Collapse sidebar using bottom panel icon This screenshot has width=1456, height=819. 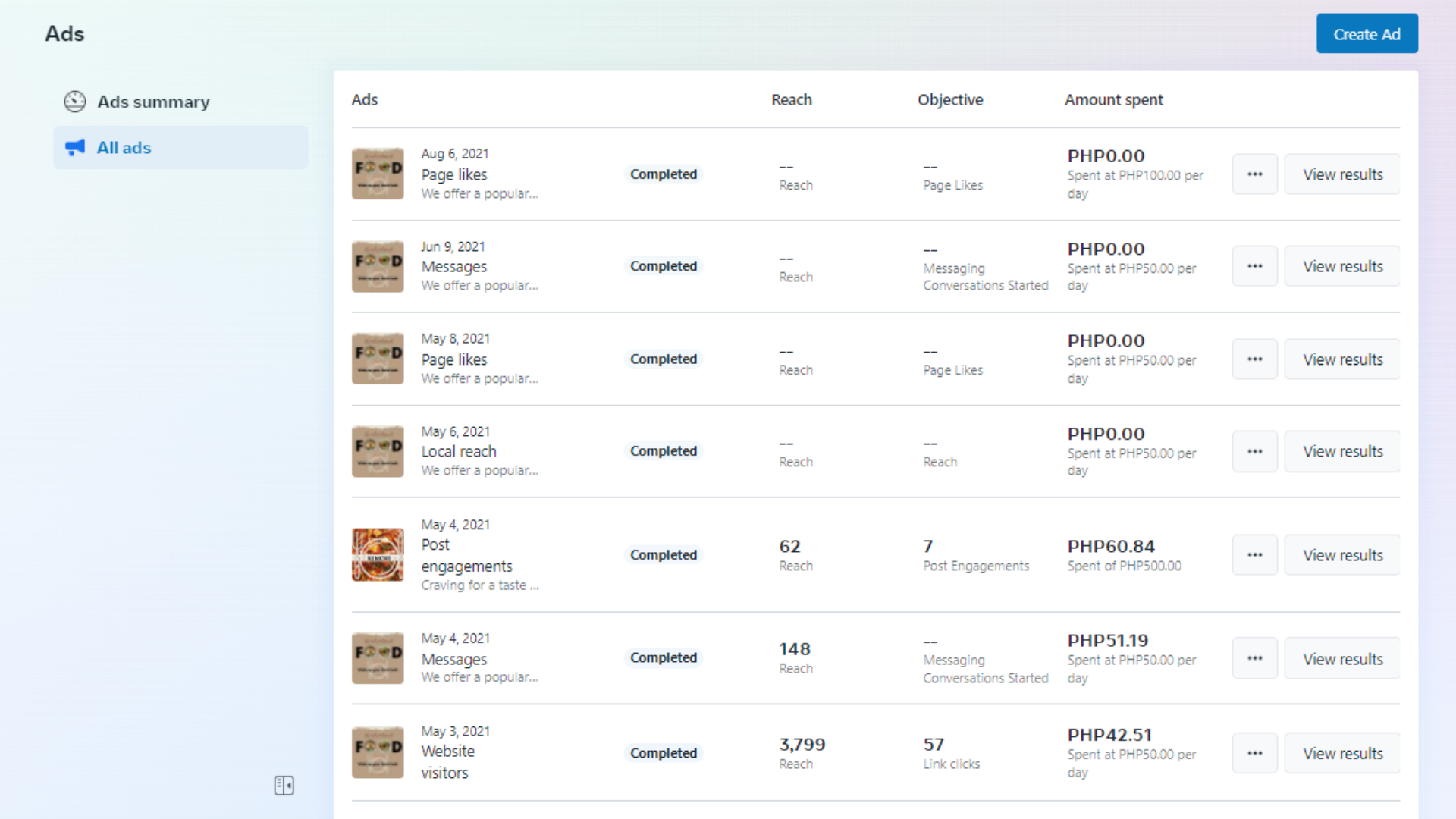[x=284, y=786]
